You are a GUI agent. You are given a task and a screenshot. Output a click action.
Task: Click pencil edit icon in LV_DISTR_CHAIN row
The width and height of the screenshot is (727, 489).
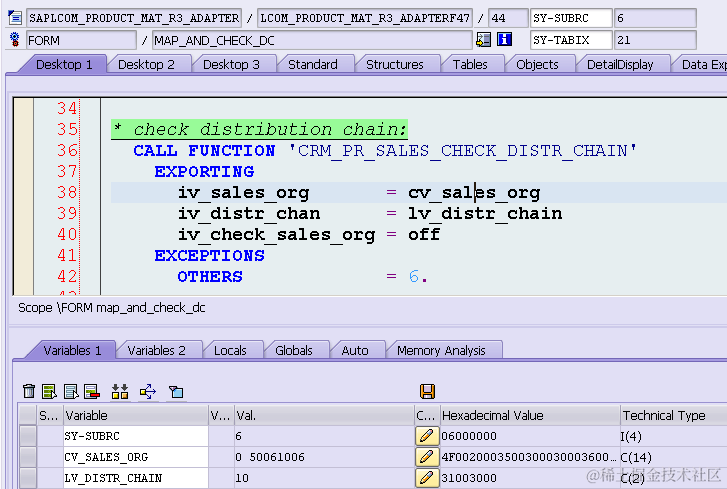(x=427, y=477)
